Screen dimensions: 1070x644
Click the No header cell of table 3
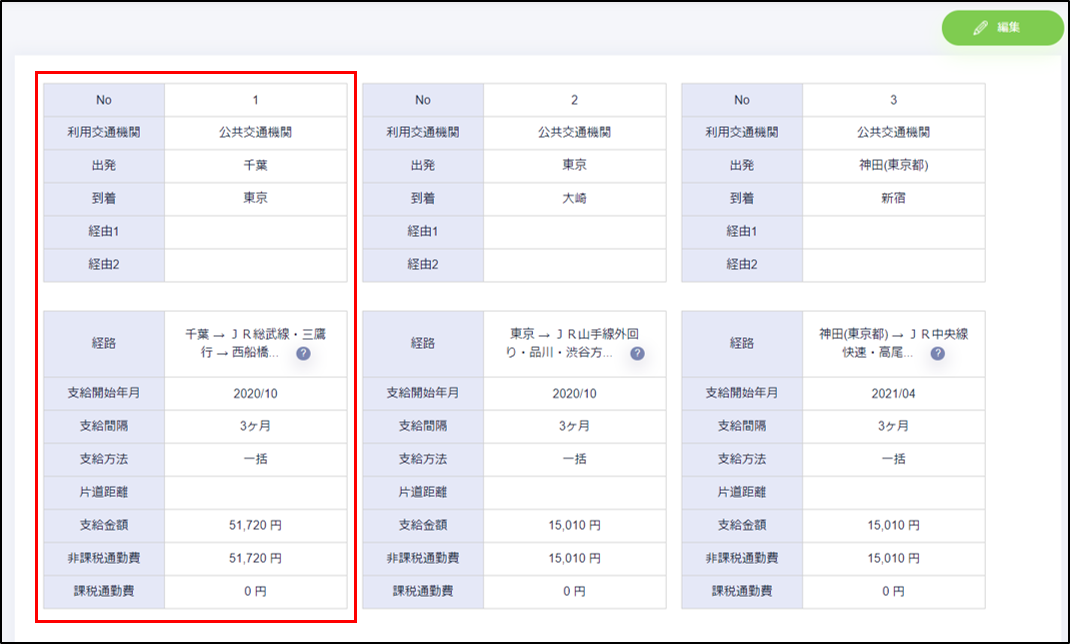tap(742, 100)
